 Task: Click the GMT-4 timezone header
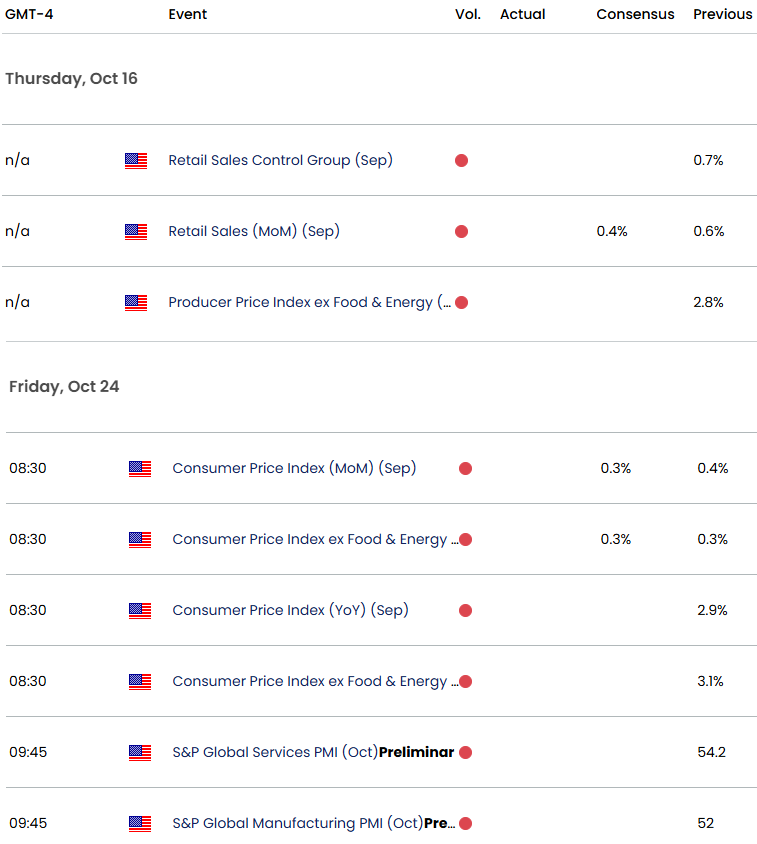pyautogui.click(x=28, y=14)
